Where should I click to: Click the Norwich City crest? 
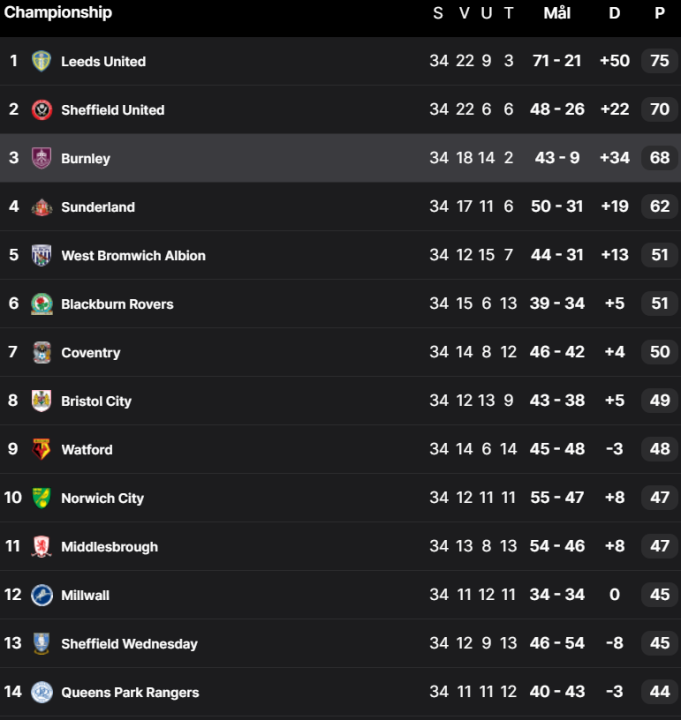coord(41,498)
